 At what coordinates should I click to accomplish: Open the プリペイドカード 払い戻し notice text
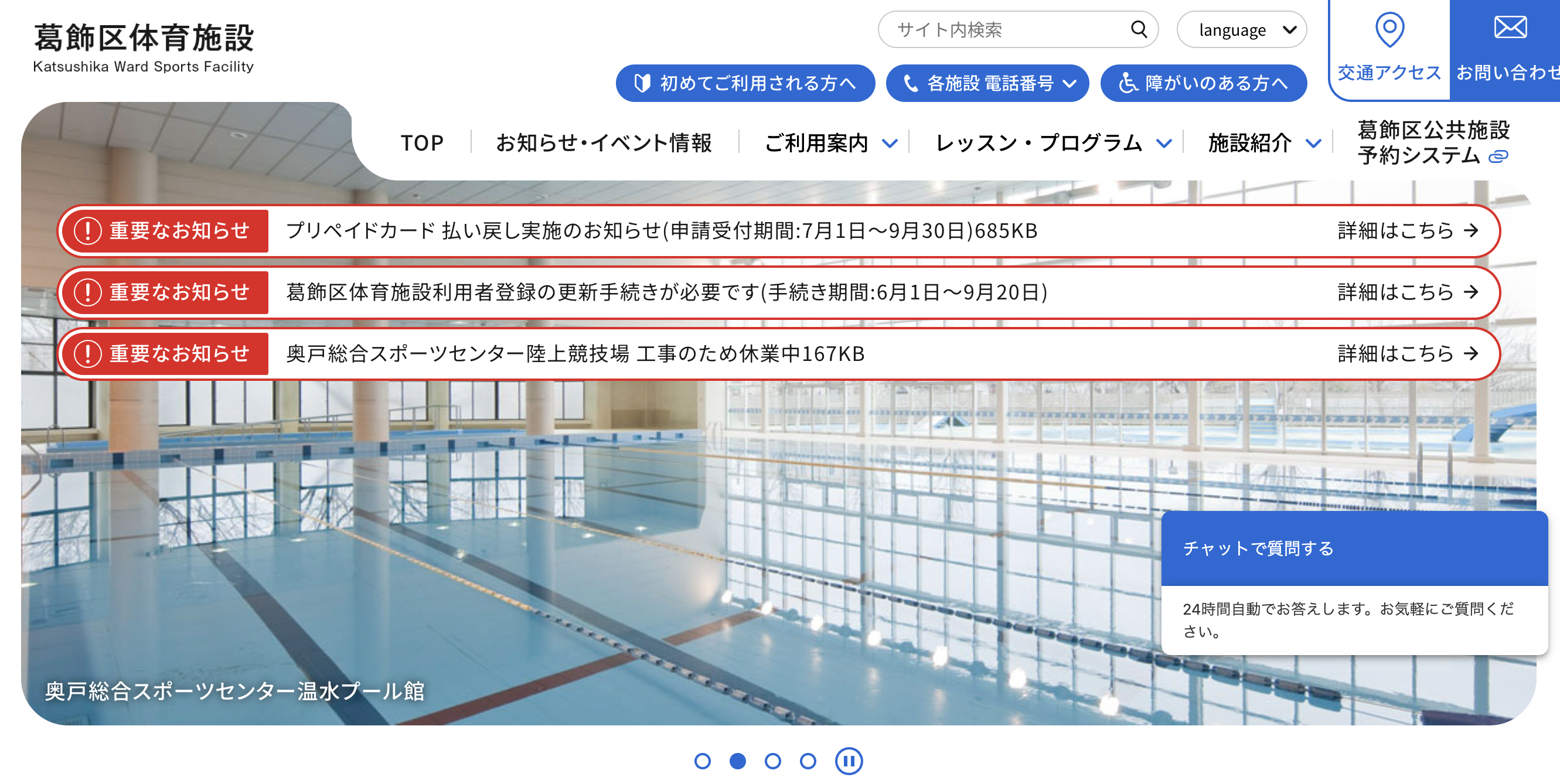662,231
